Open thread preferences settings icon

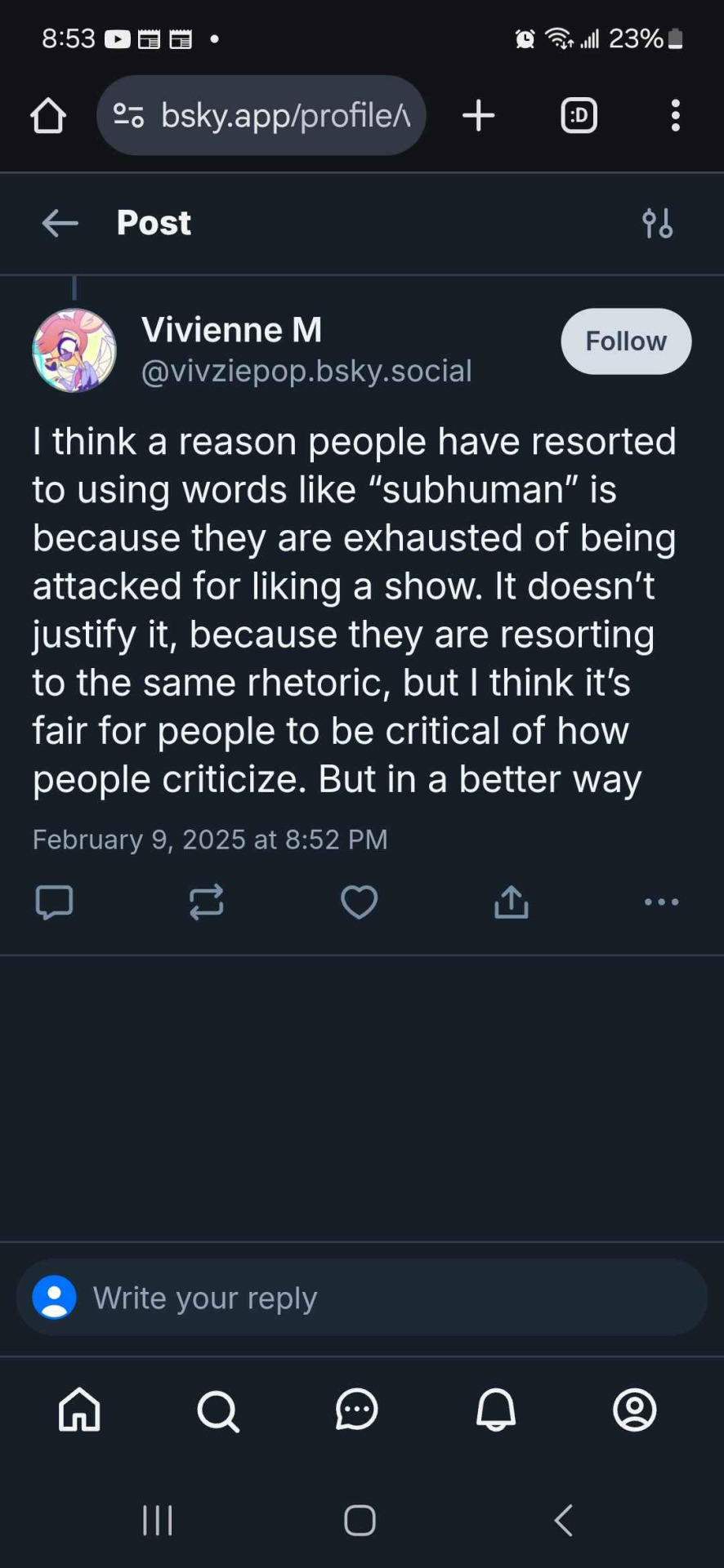[657, 223]
